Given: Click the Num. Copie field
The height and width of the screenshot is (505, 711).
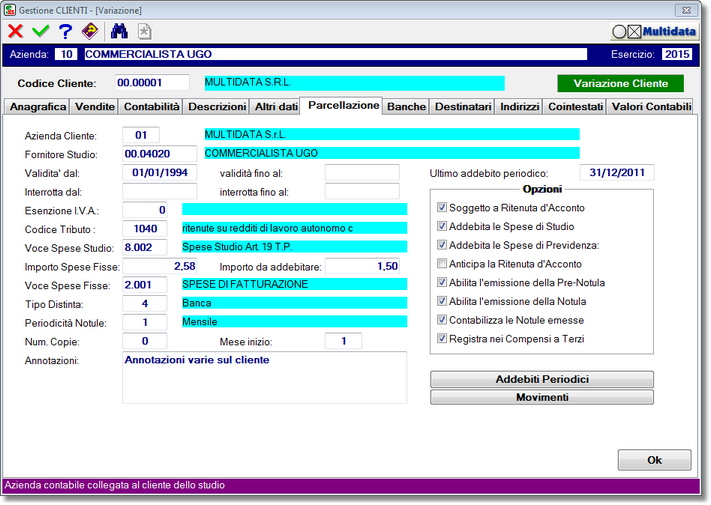Looking at the screenshot, I should (145, 341).
